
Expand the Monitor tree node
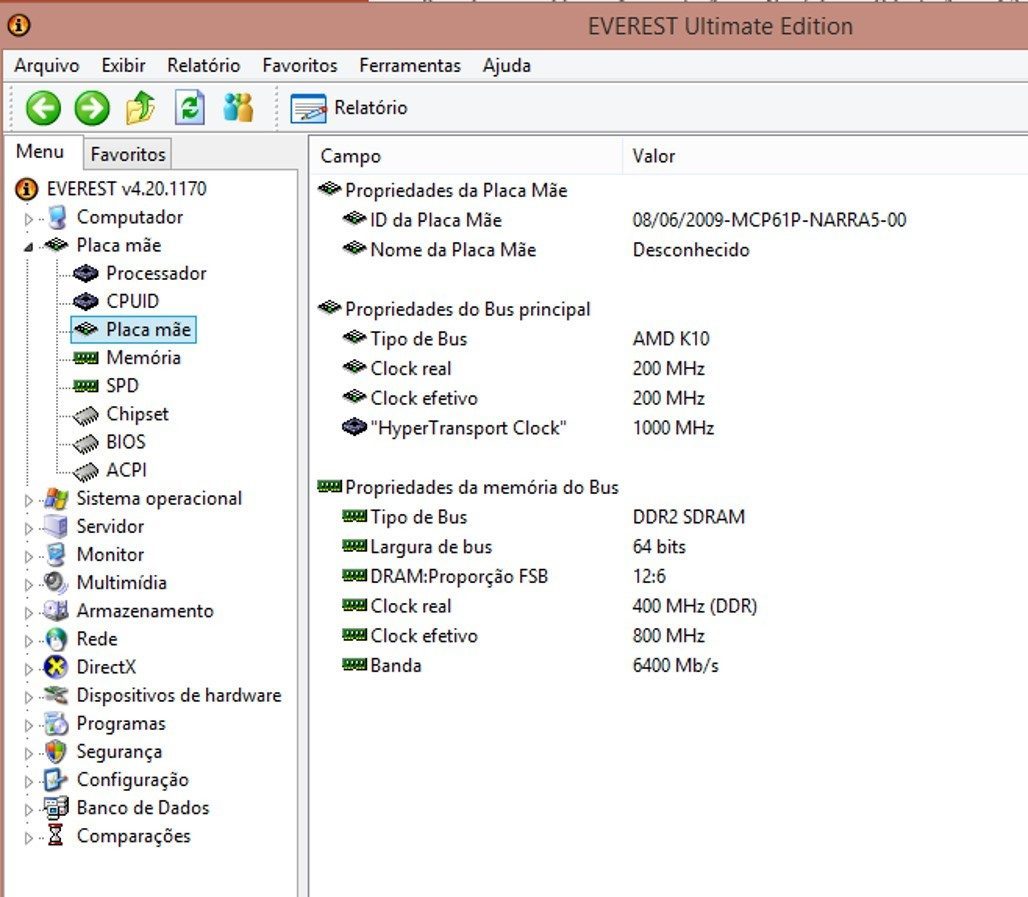point(28,557)
